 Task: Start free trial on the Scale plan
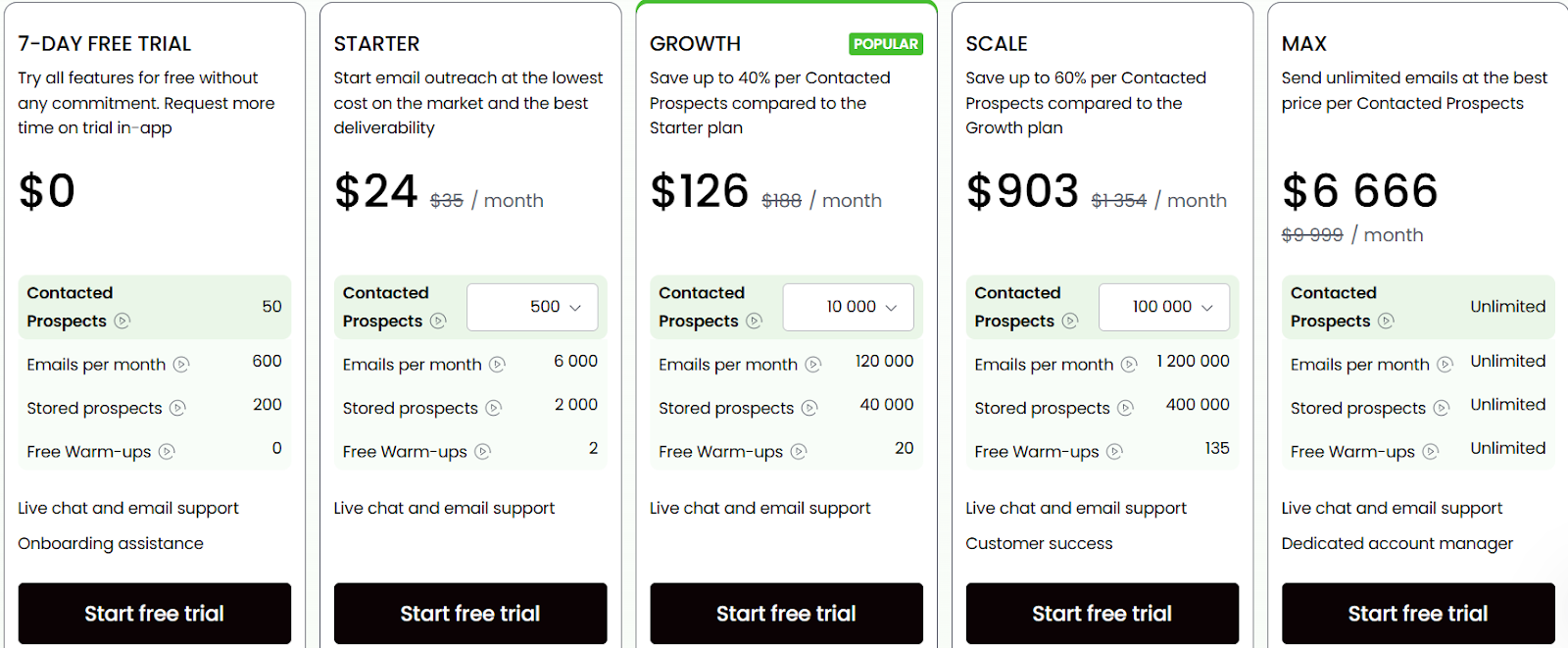[1102, 613]
